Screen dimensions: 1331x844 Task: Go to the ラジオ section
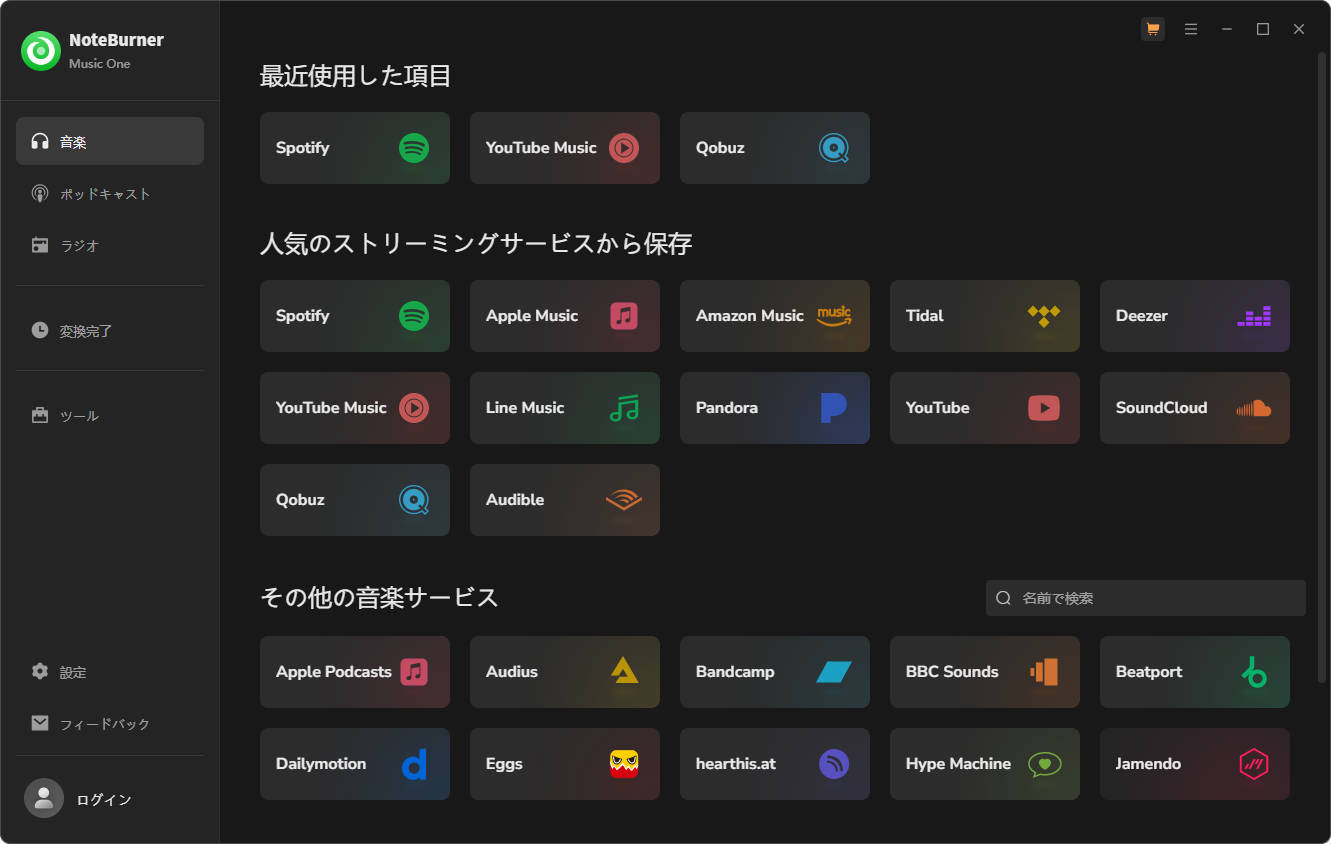pyautogui.click(x=110, y=245)
